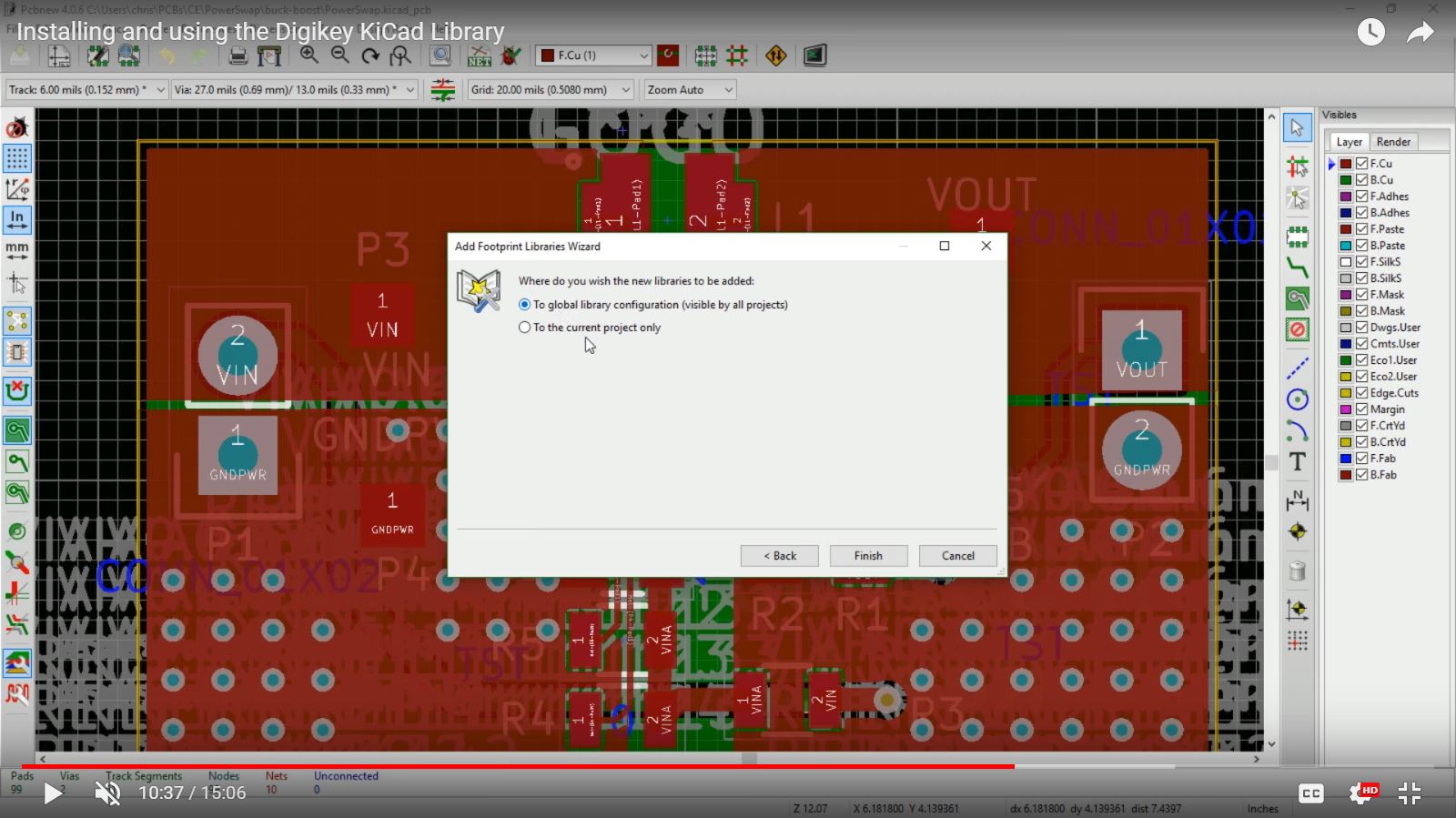Image resolution: width=1456 pixels, height=818 pixels.
Task: Open the page settings icon
Action: click(x=59, y=56)
